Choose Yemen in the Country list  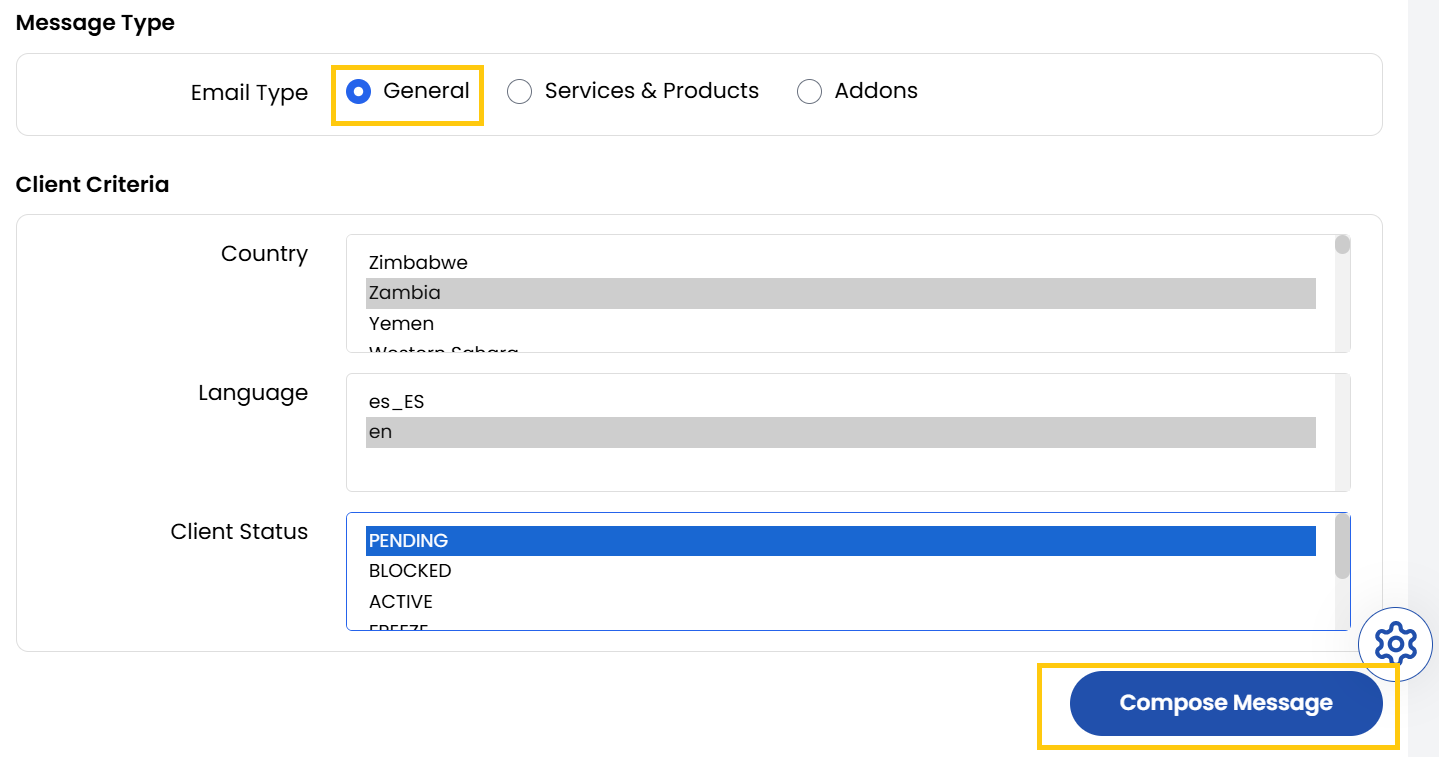point(401,324)
